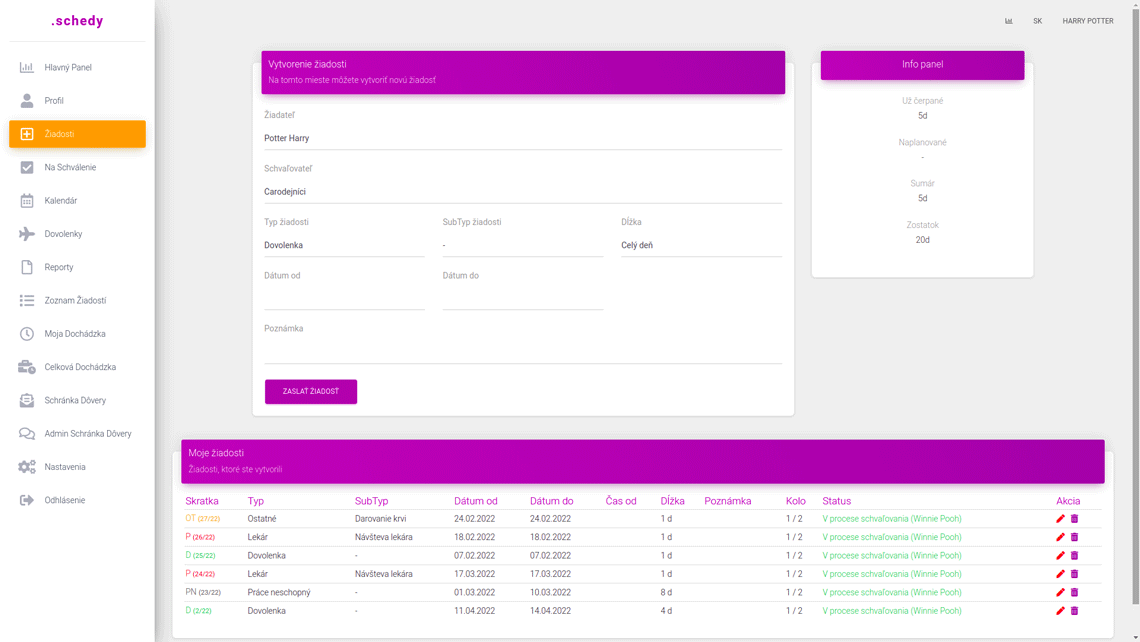Click the Odhlásenie logout icon
Viewport: 1140px width, 642px height.
27,500
